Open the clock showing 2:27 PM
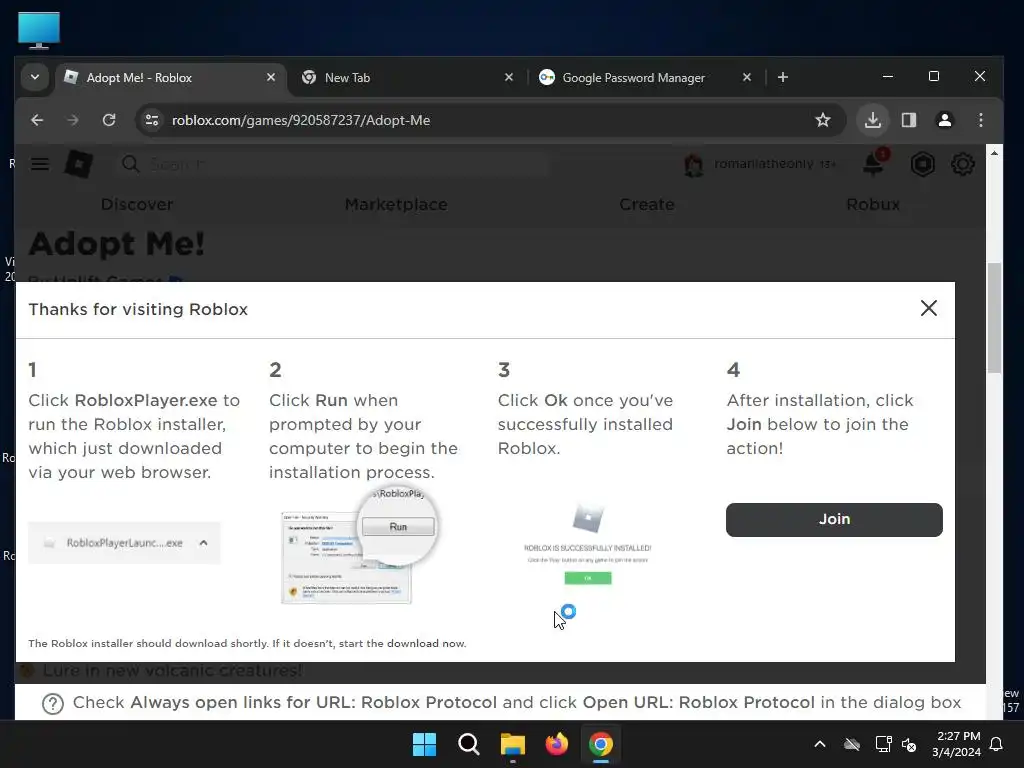Image resolution: width=1024 pixels, height=768 pixels. (x=957, y=744)
